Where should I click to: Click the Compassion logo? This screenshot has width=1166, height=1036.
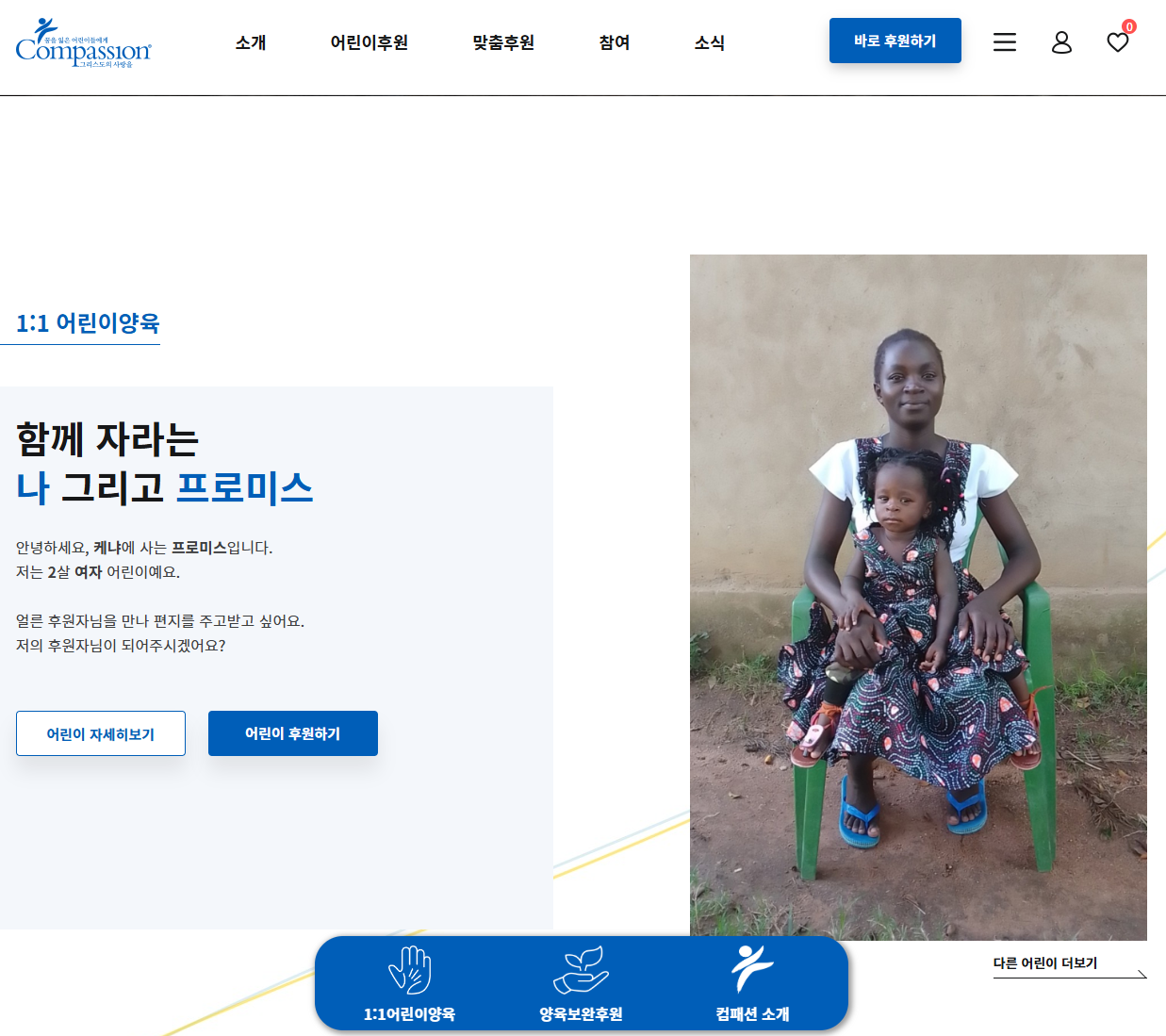pos(83,43)
